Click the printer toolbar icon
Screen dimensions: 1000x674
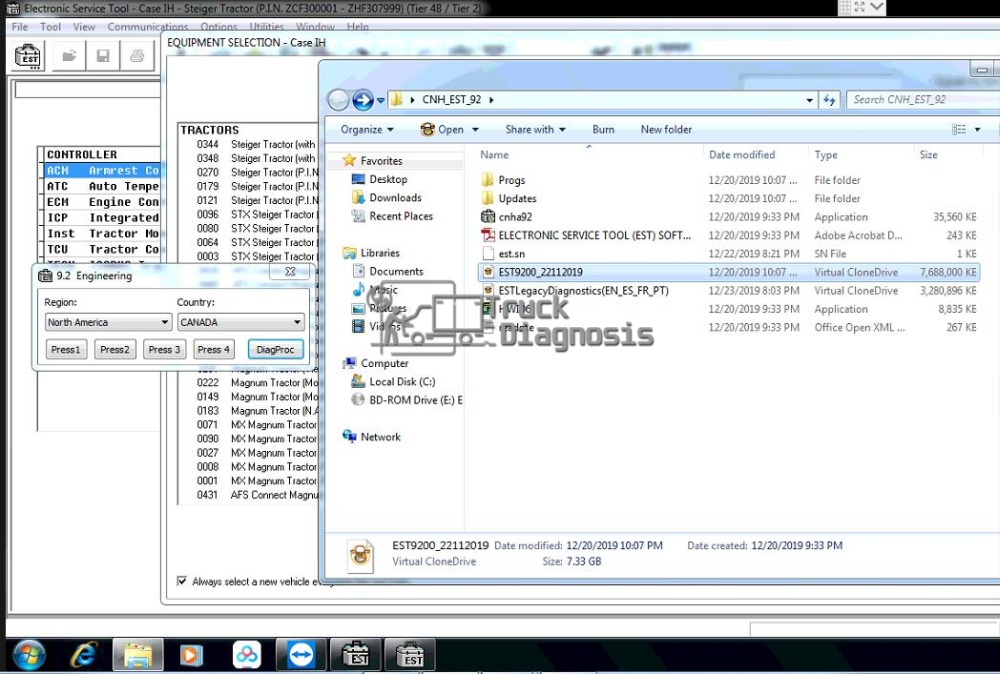[137, 56]
